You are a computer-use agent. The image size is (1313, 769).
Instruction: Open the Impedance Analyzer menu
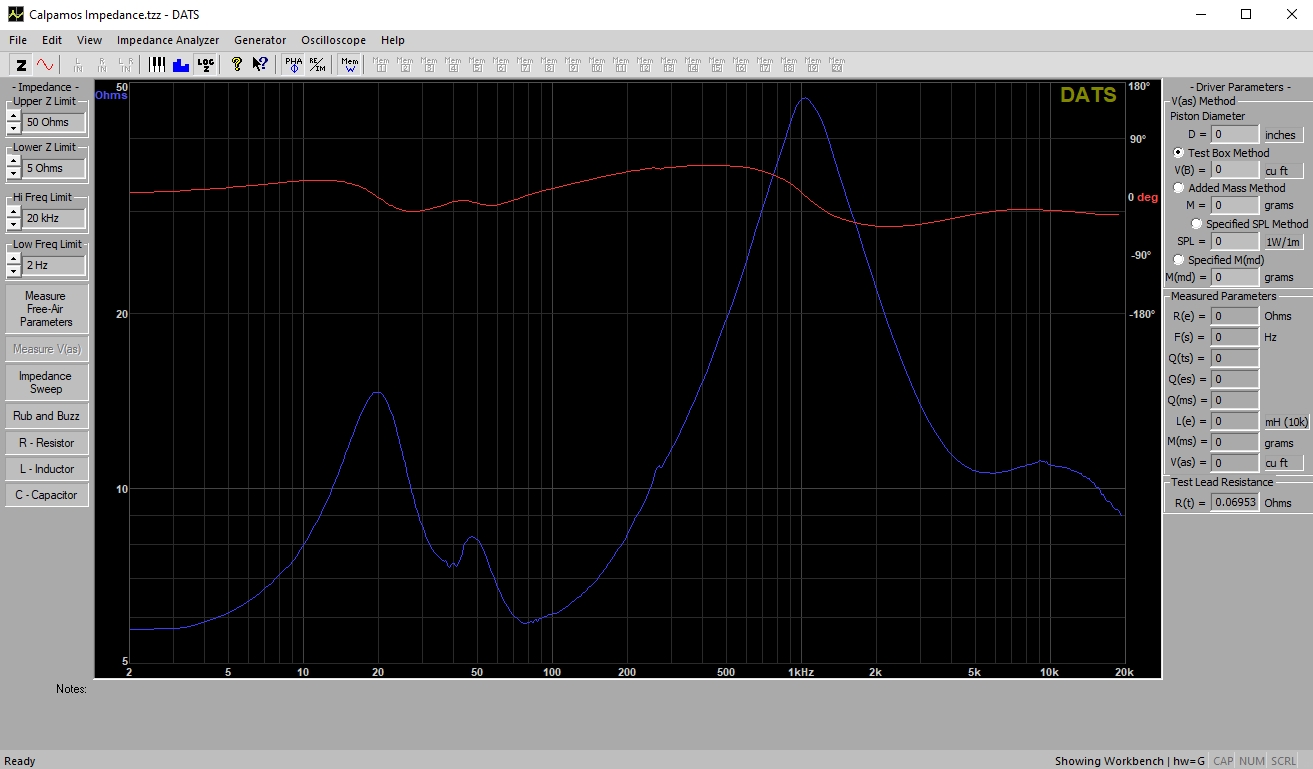click(x=167, y=40)
